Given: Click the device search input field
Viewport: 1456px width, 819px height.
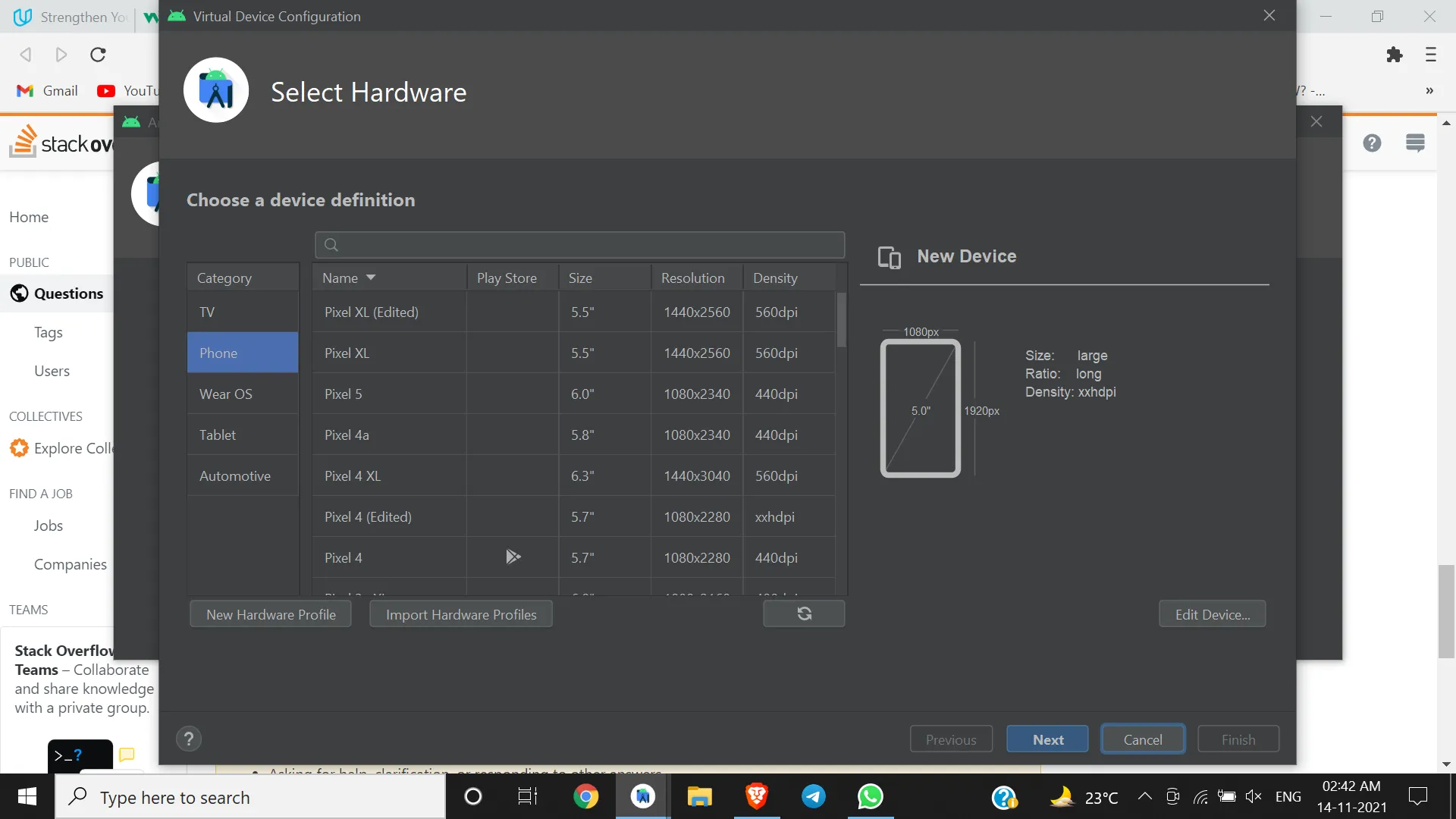Looking at the screenshot, I should (x=579, y=245).
